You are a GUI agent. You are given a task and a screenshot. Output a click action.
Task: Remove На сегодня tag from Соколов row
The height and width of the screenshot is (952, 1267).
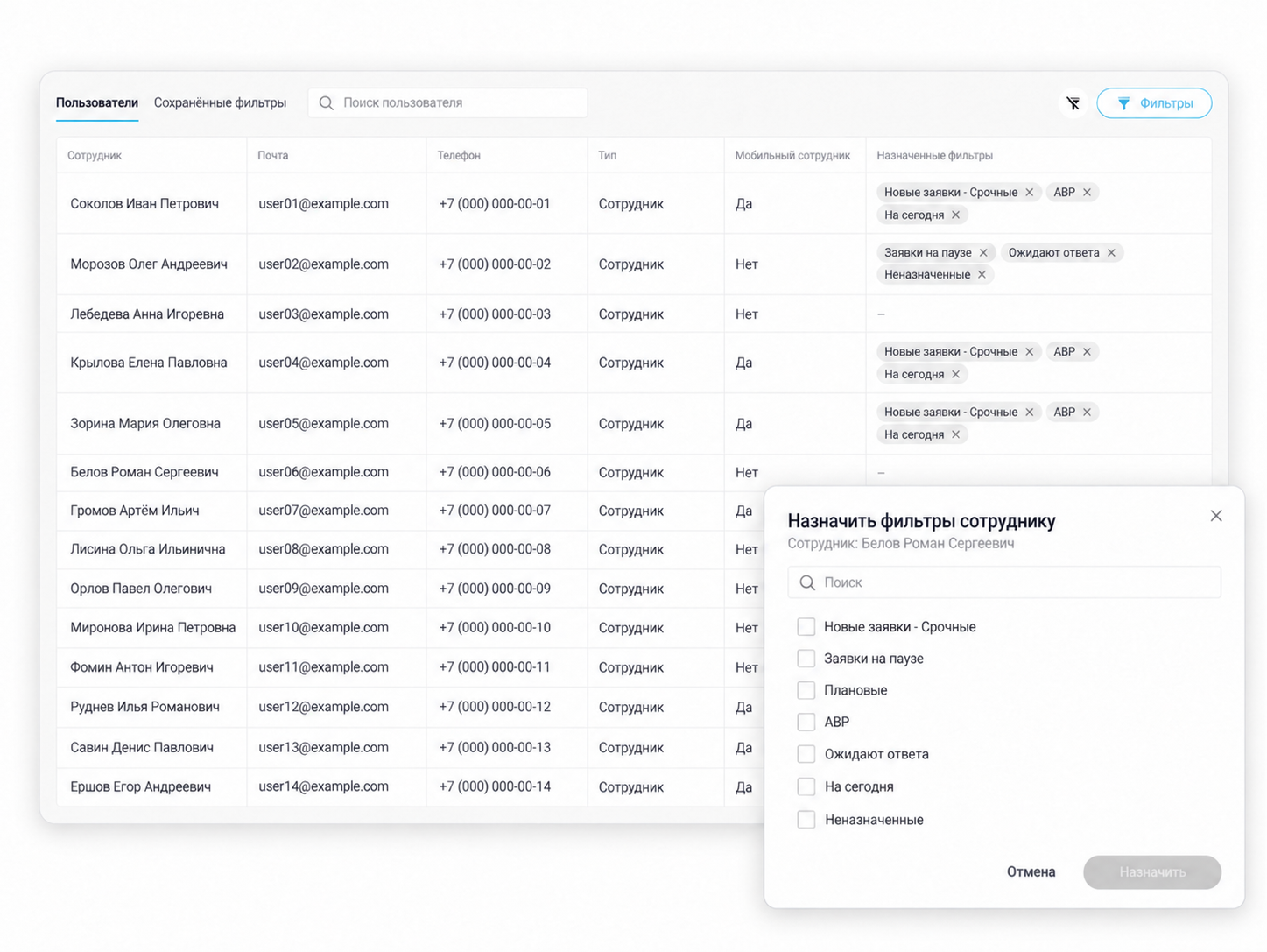pyautogui.click(x=956, y=215)
